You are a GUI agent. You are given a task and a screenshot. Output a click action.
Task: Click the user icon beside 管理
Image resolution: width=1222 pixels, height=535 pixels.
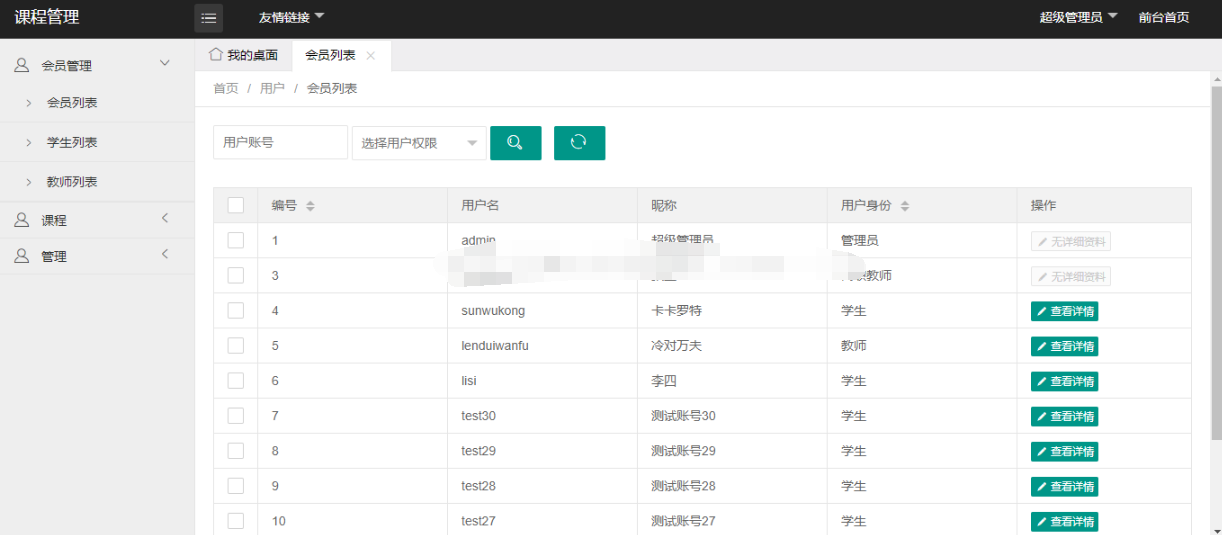pyautogui.click(x=21, y=256)
